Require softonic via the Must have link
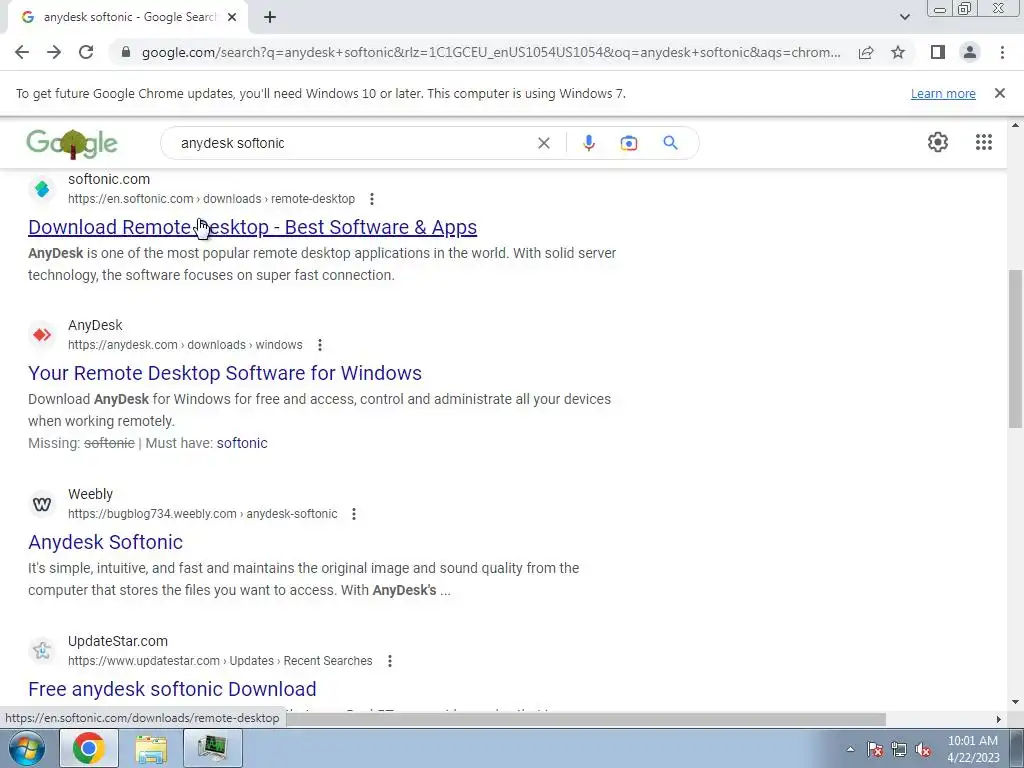 tap(242, 443)
